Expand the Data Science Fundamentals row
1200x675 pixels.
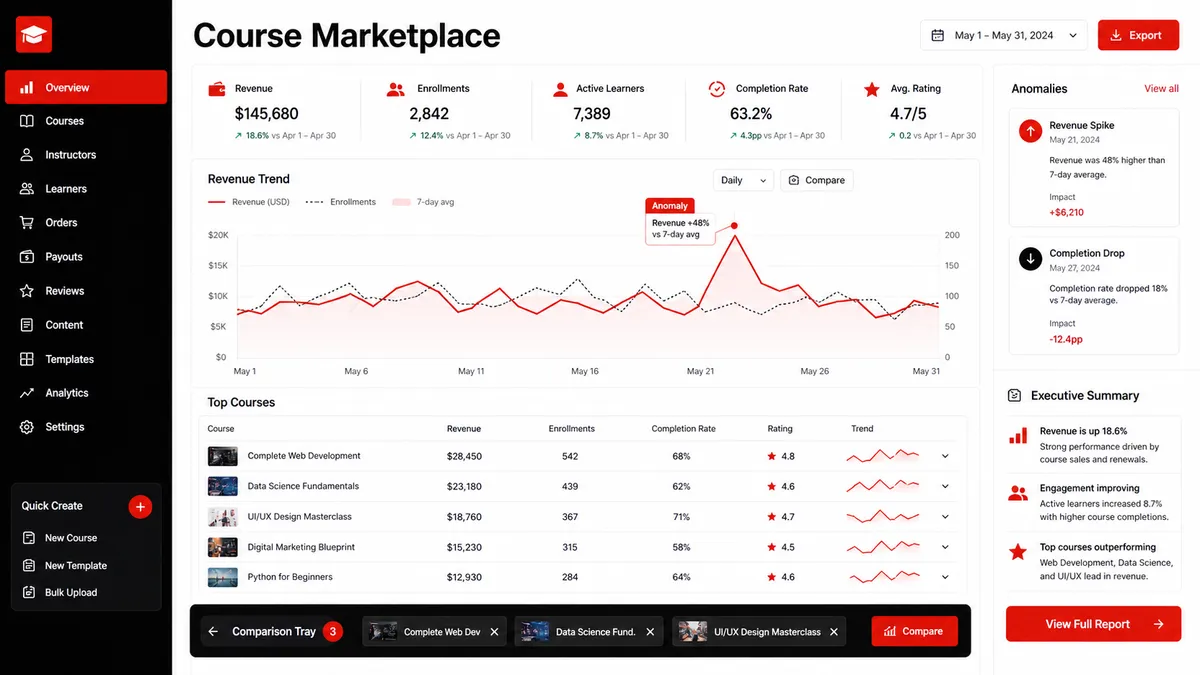[945, 487]
